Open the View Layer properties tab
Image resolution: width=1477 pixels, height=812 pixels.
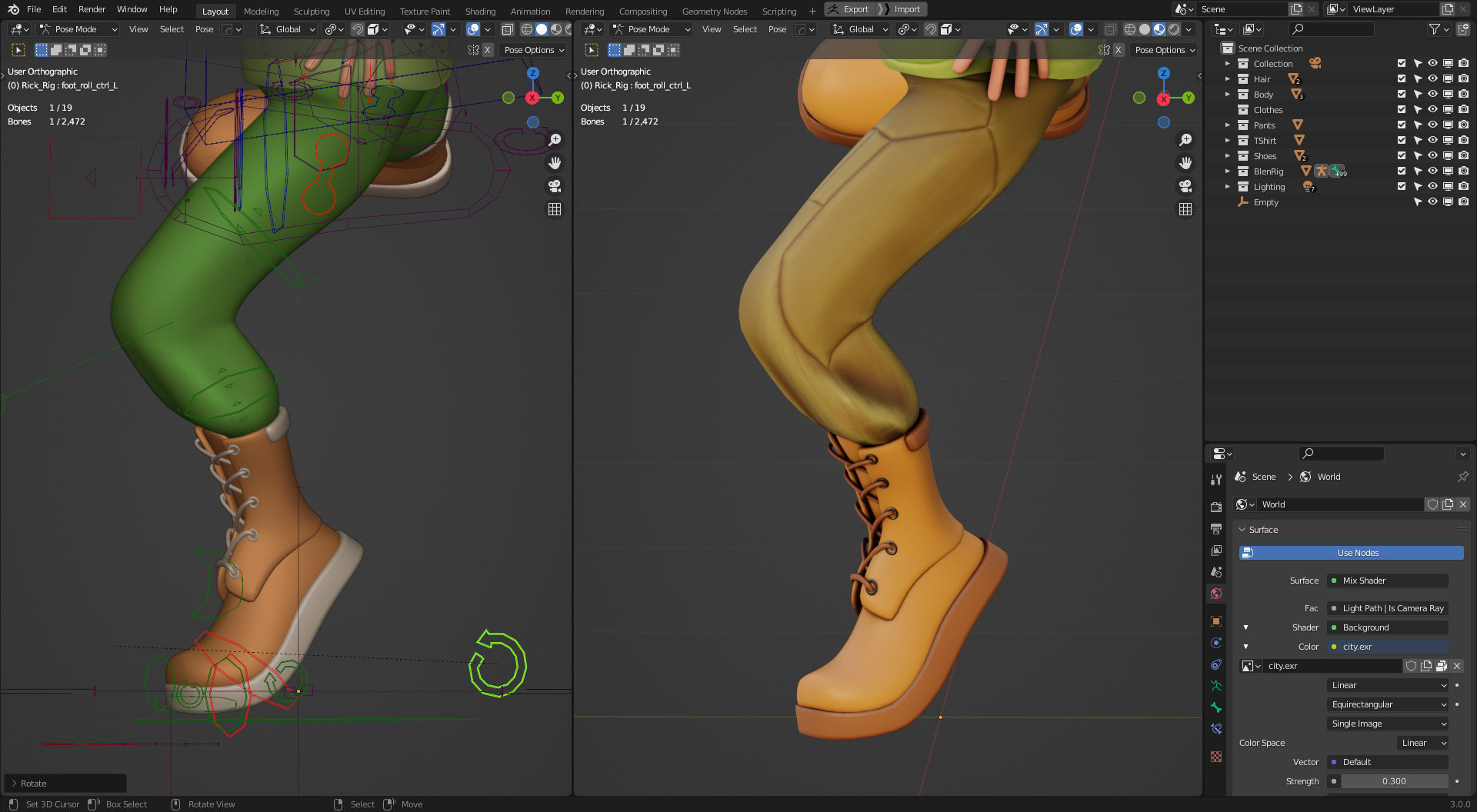(1216, 551)
